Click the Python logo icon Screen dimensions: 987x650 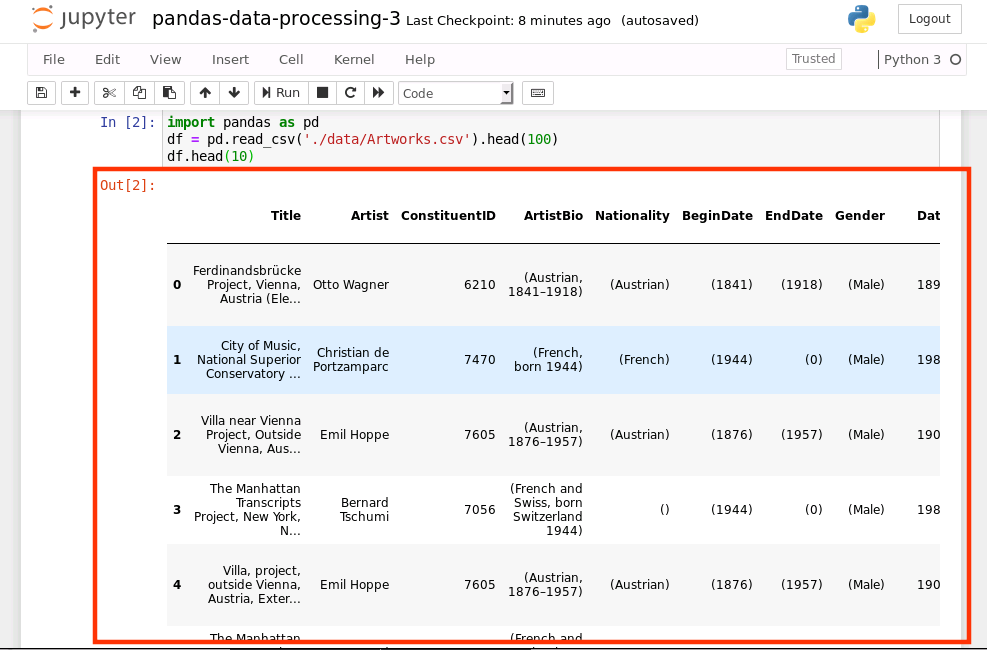(x=861, y=19)
